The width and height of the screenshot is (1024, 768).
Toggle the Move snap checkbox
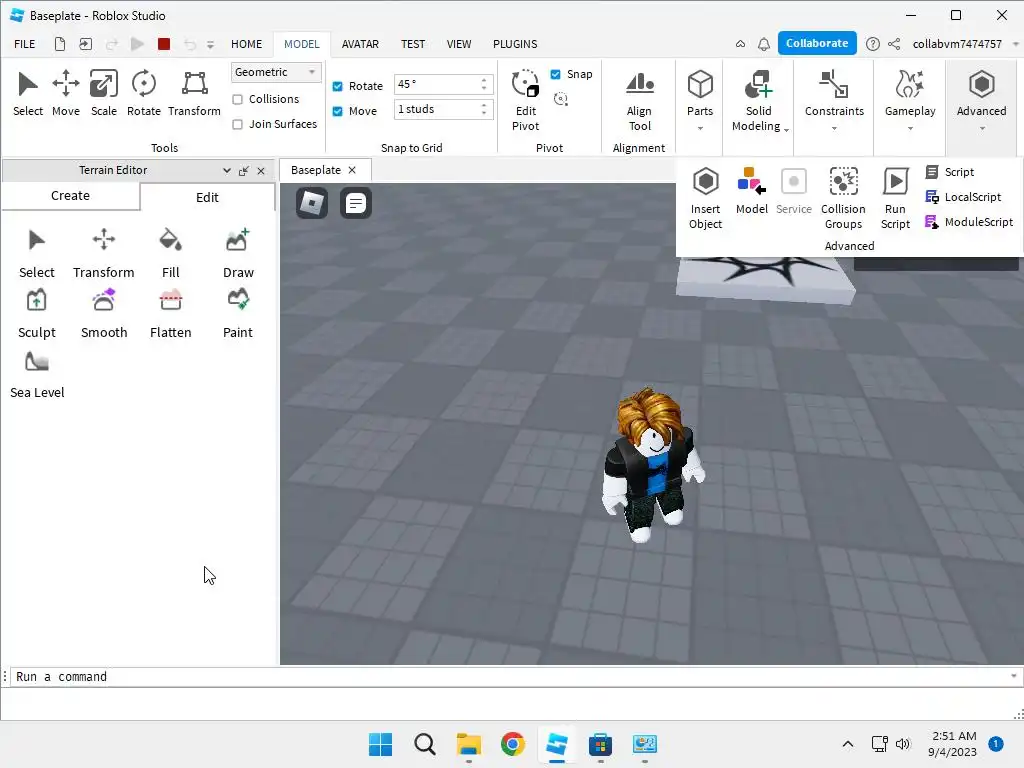pos(338,111)
